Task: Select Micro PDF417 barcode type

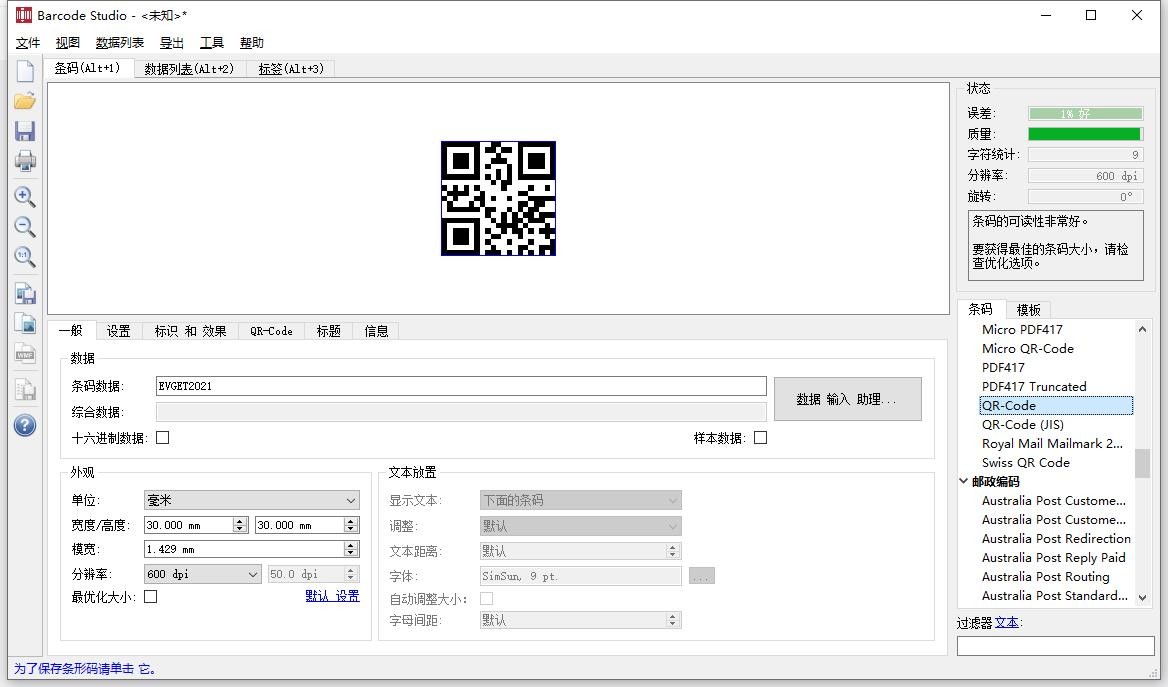Action: 1022,329
